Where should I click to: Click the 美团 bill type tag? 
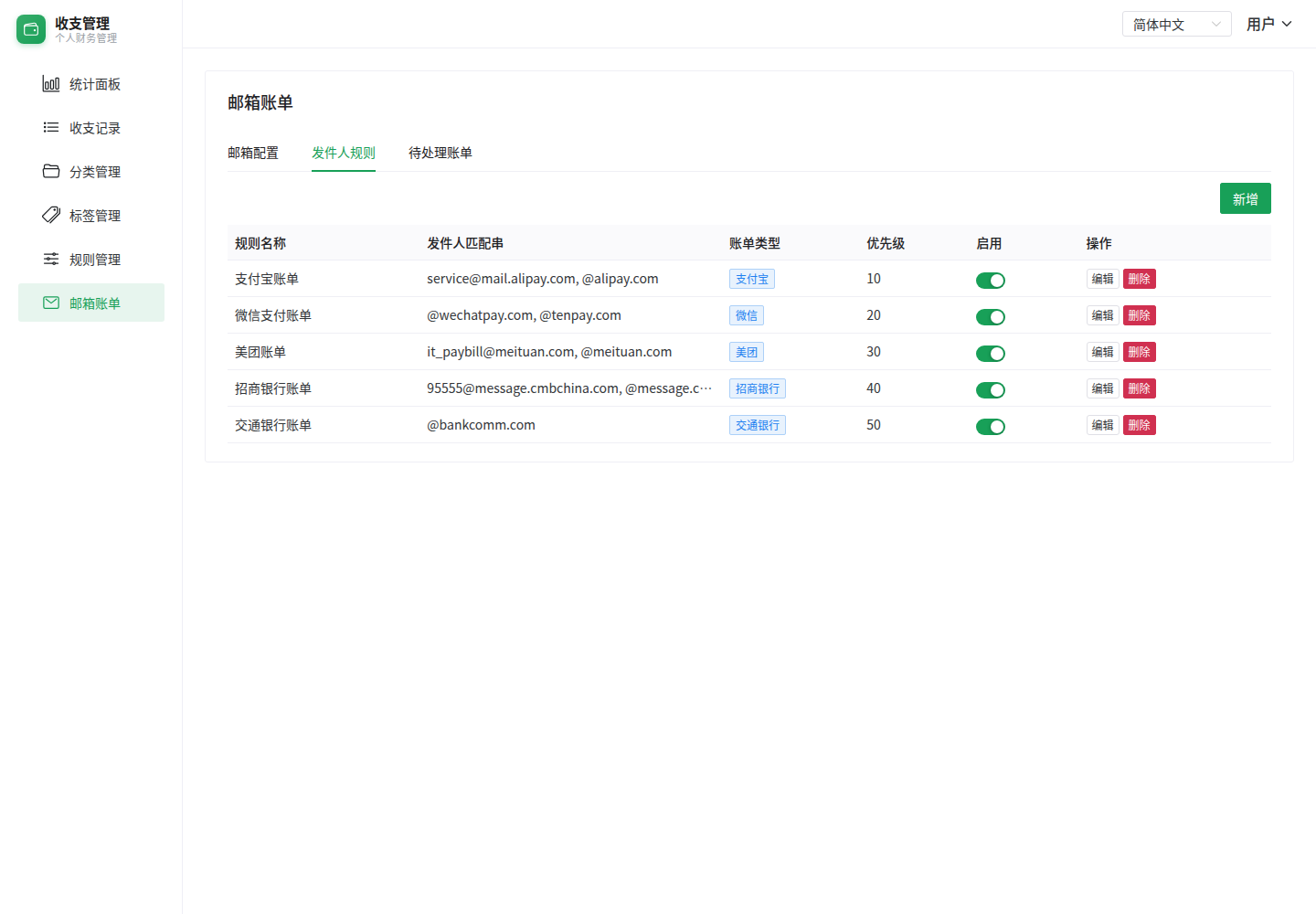747,352
